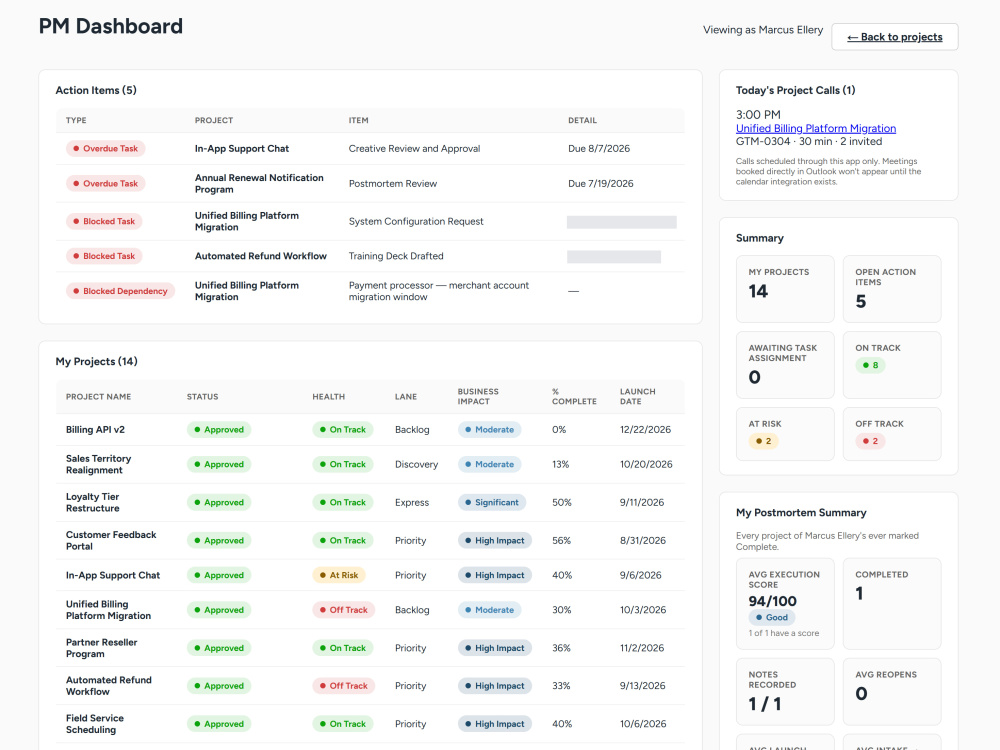
Task: Click 'System Configuration Request' item
Action: tap(416, 221)
